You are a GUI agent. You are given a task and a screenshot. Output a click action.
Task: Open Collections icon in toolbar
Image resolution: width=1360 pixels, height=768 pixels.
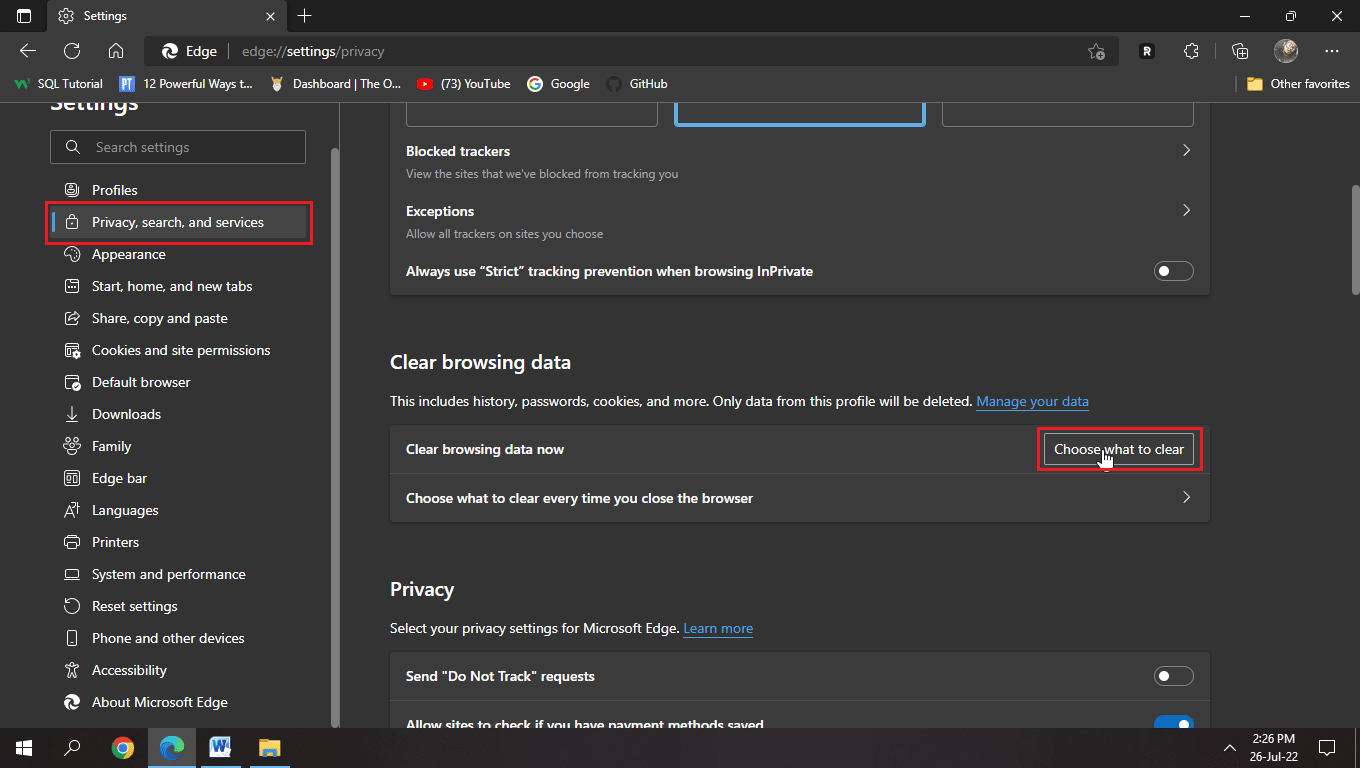[x=1240, y=51]
